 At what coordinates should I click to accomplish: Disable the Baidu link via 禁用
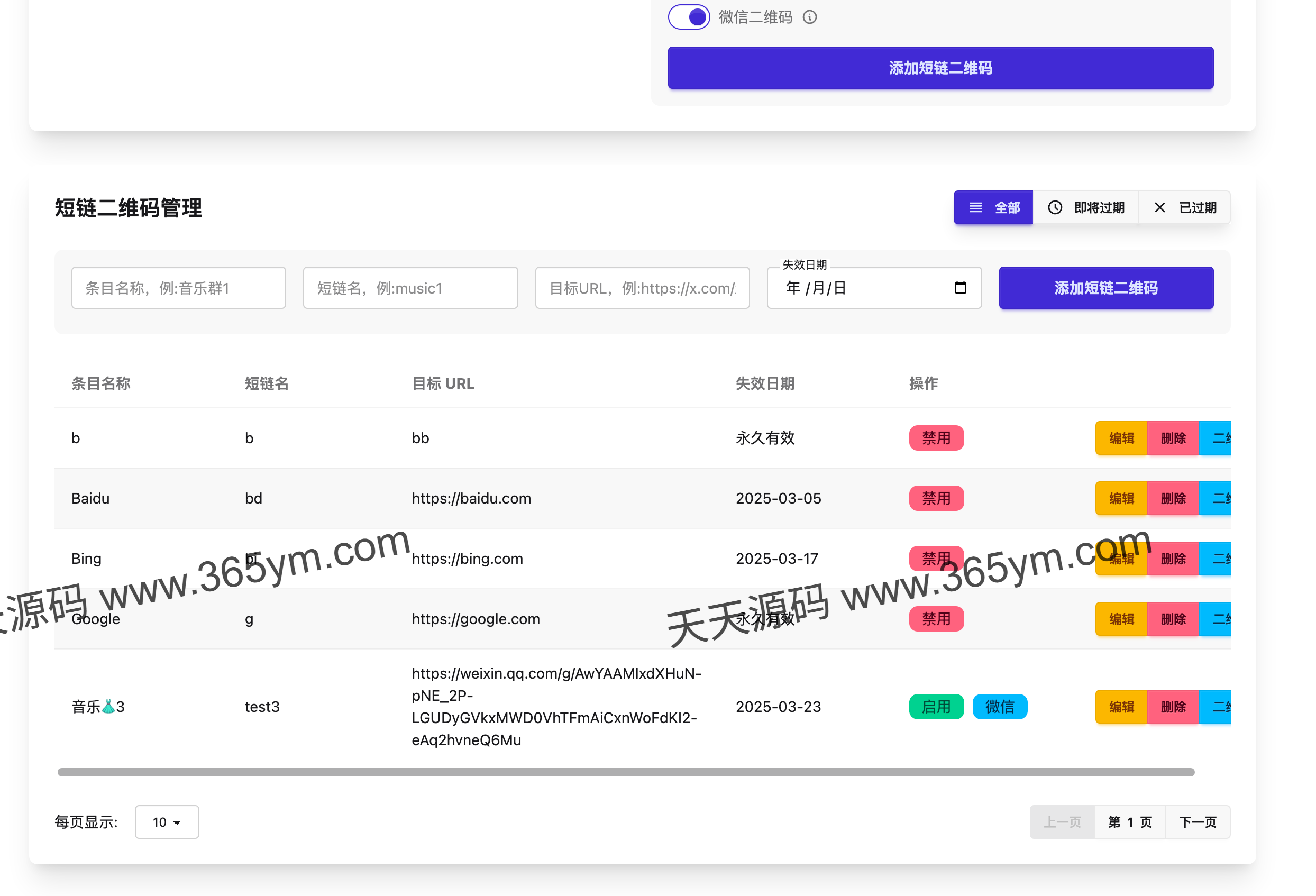click(936, 498)
